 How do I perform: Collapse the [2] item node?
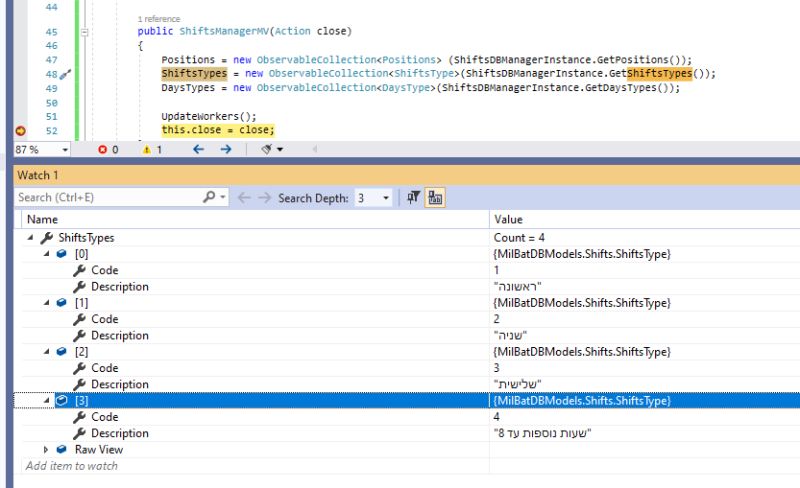46,352
